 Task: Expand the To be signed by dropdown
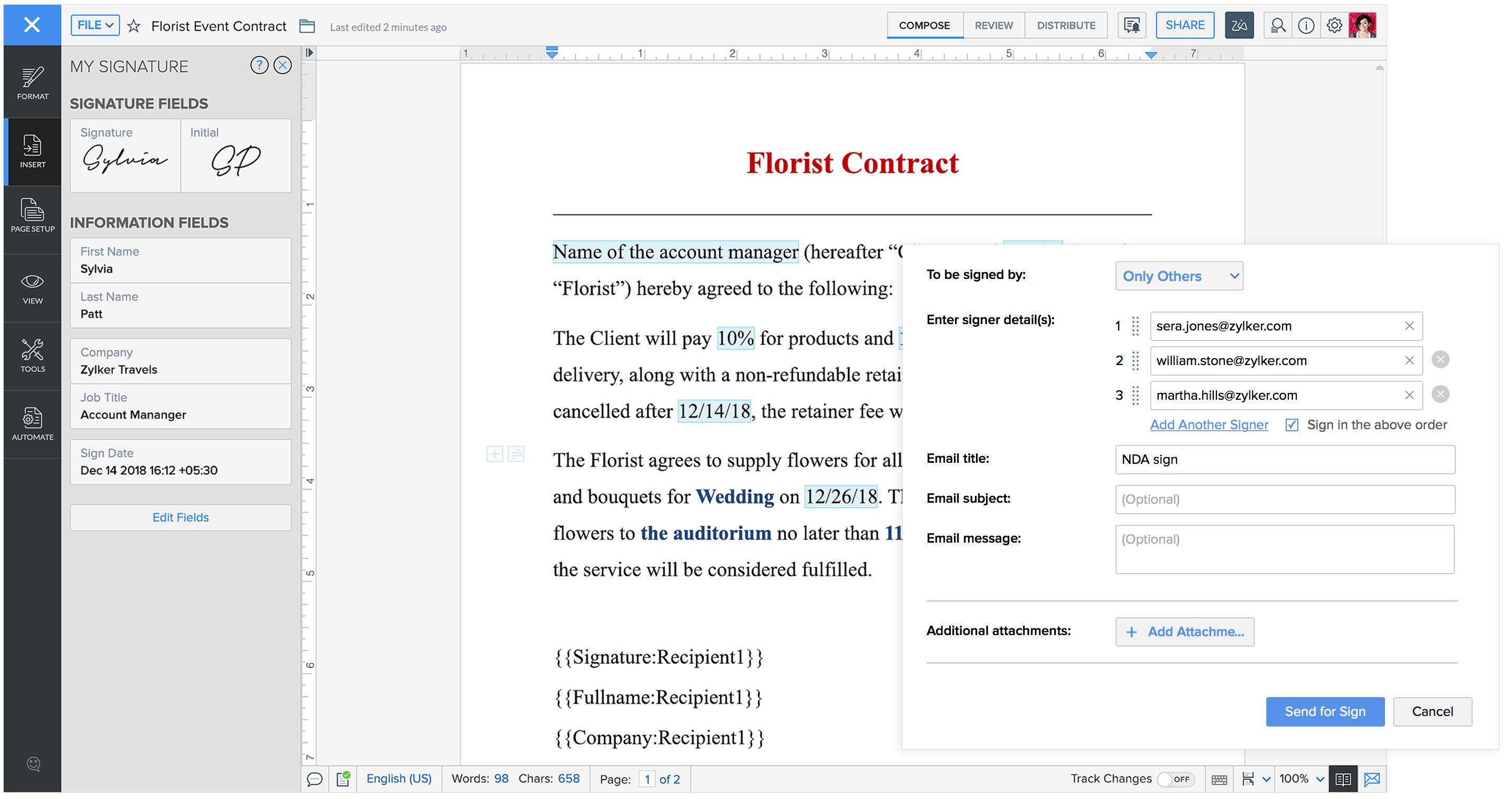tap(1180, 277)
